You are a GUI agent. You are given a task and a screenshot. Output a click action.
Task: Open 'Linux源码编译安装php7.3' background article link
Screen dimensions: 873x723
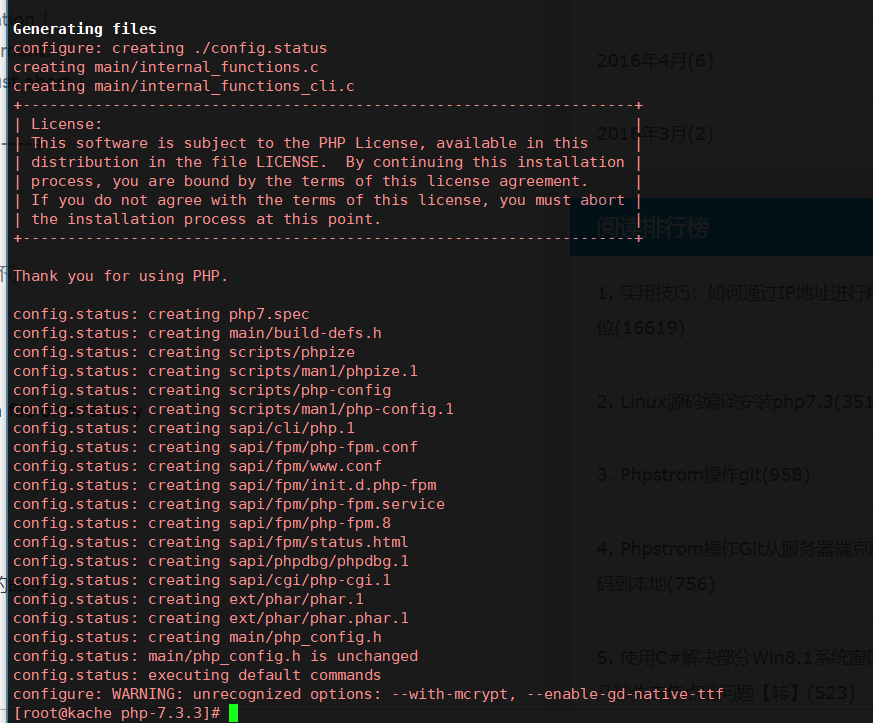735,401
